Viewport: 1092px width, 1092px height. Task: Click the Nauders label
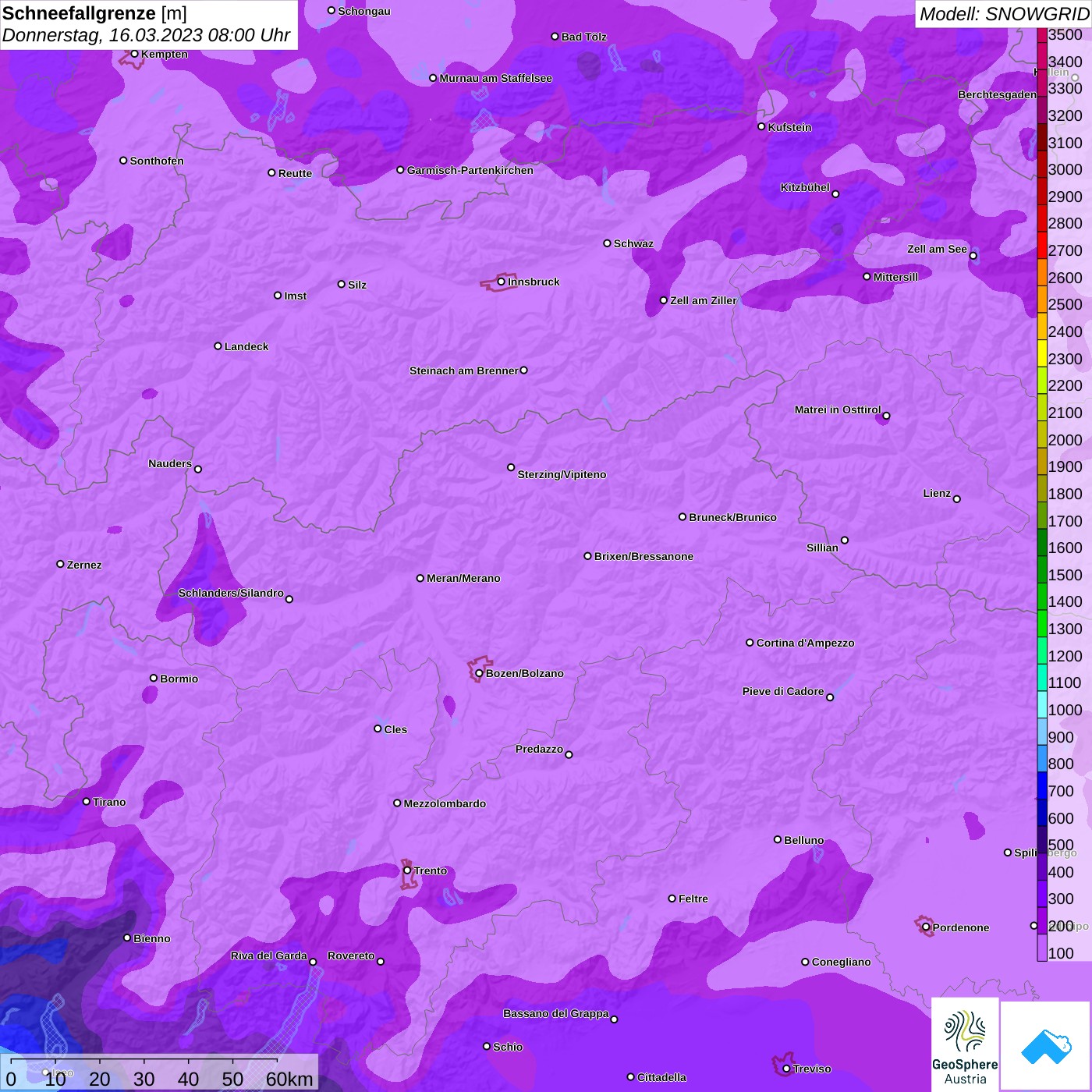pyautogui.click(x=170, y=463)
